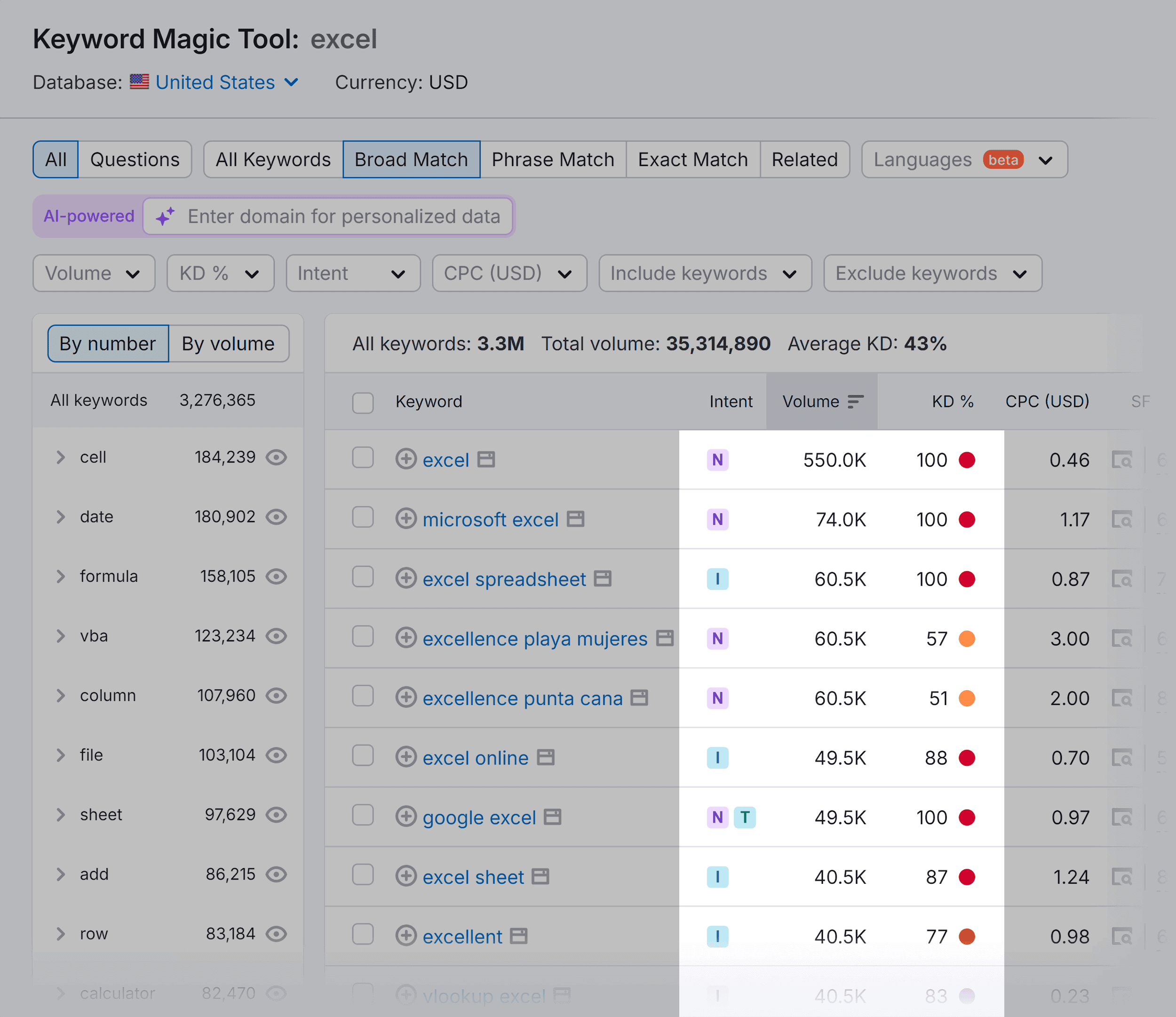
Task: Click plus icon beside 'microsoft excel'
Action: (406, 519)
